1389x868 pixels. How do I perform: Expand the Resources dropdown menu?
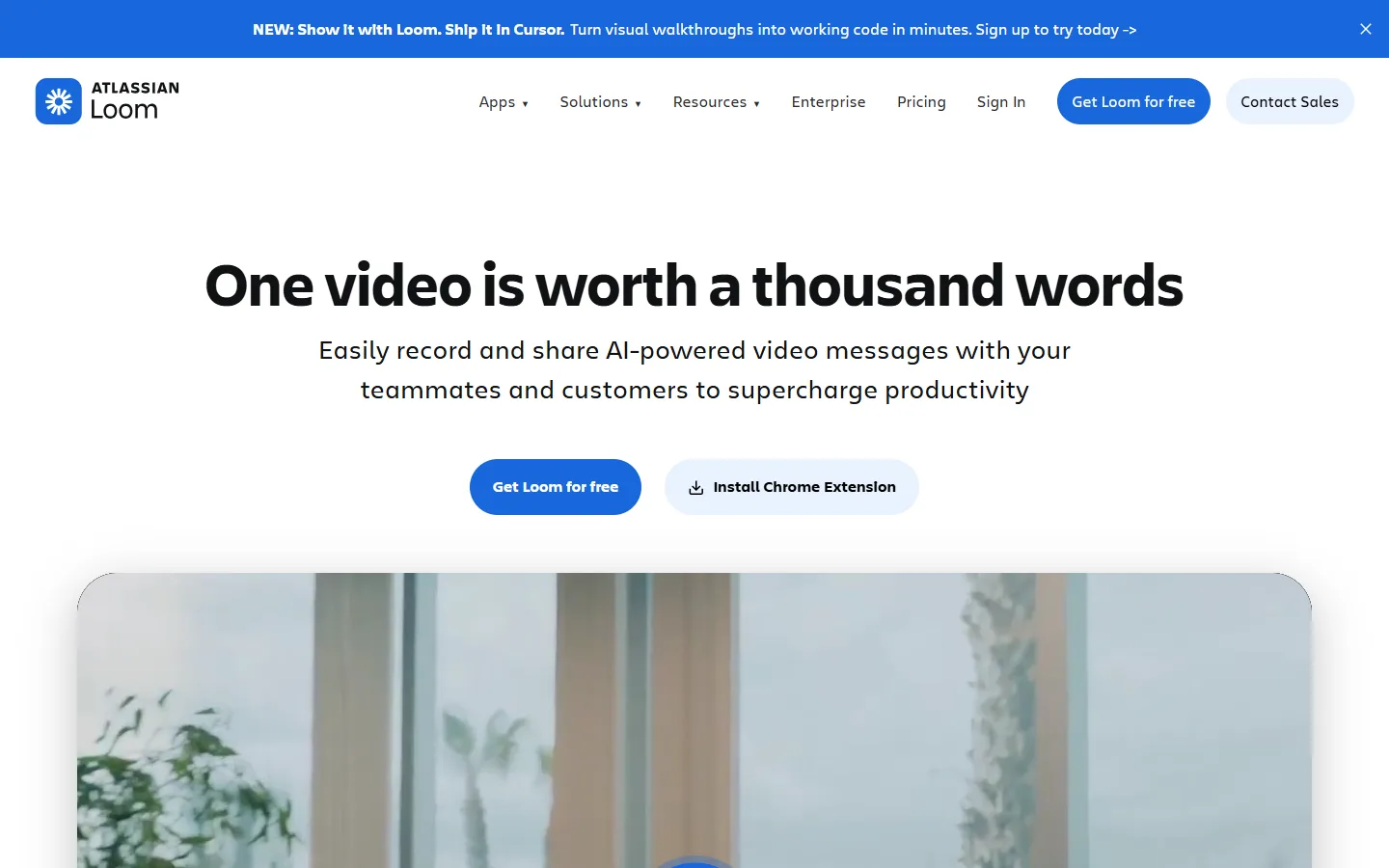click(717, 102)
